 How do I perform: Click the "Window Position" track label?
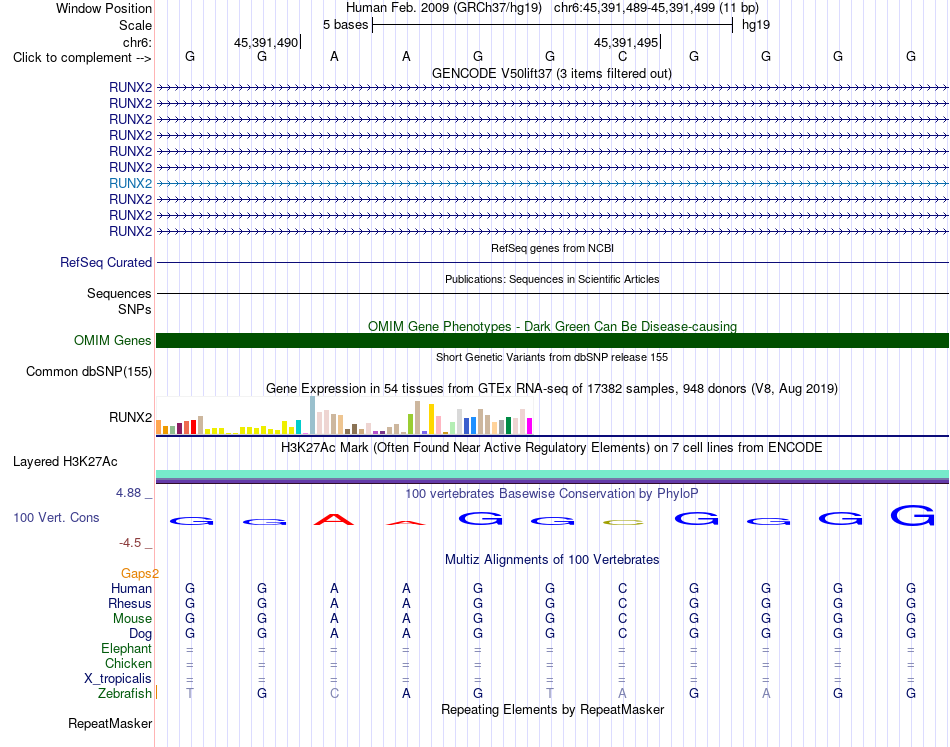tap(104, 8)
